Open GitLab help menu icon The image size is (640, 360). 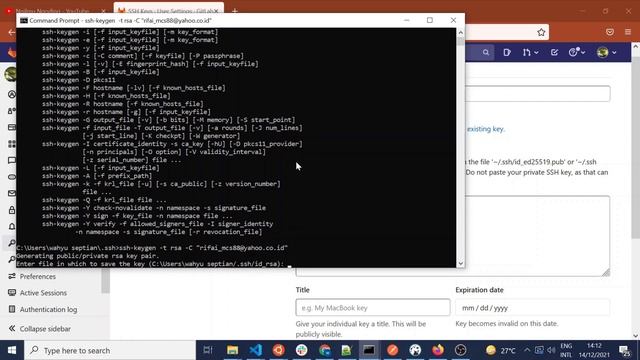click(573, 52)
